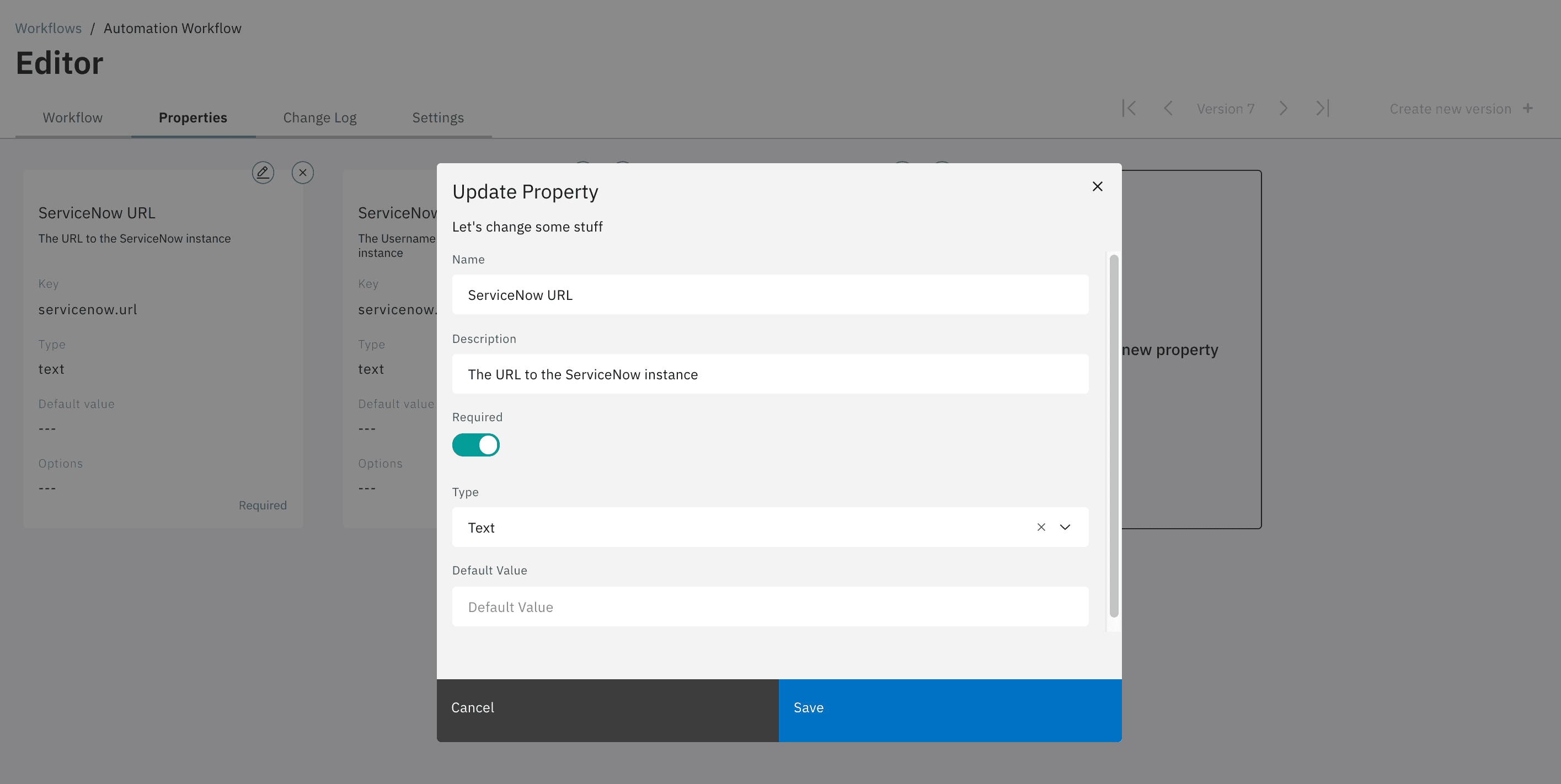Click the Required label on ServiceNow URL card
This screenshot has height=784, width=1561.
[x=263, y=505]
